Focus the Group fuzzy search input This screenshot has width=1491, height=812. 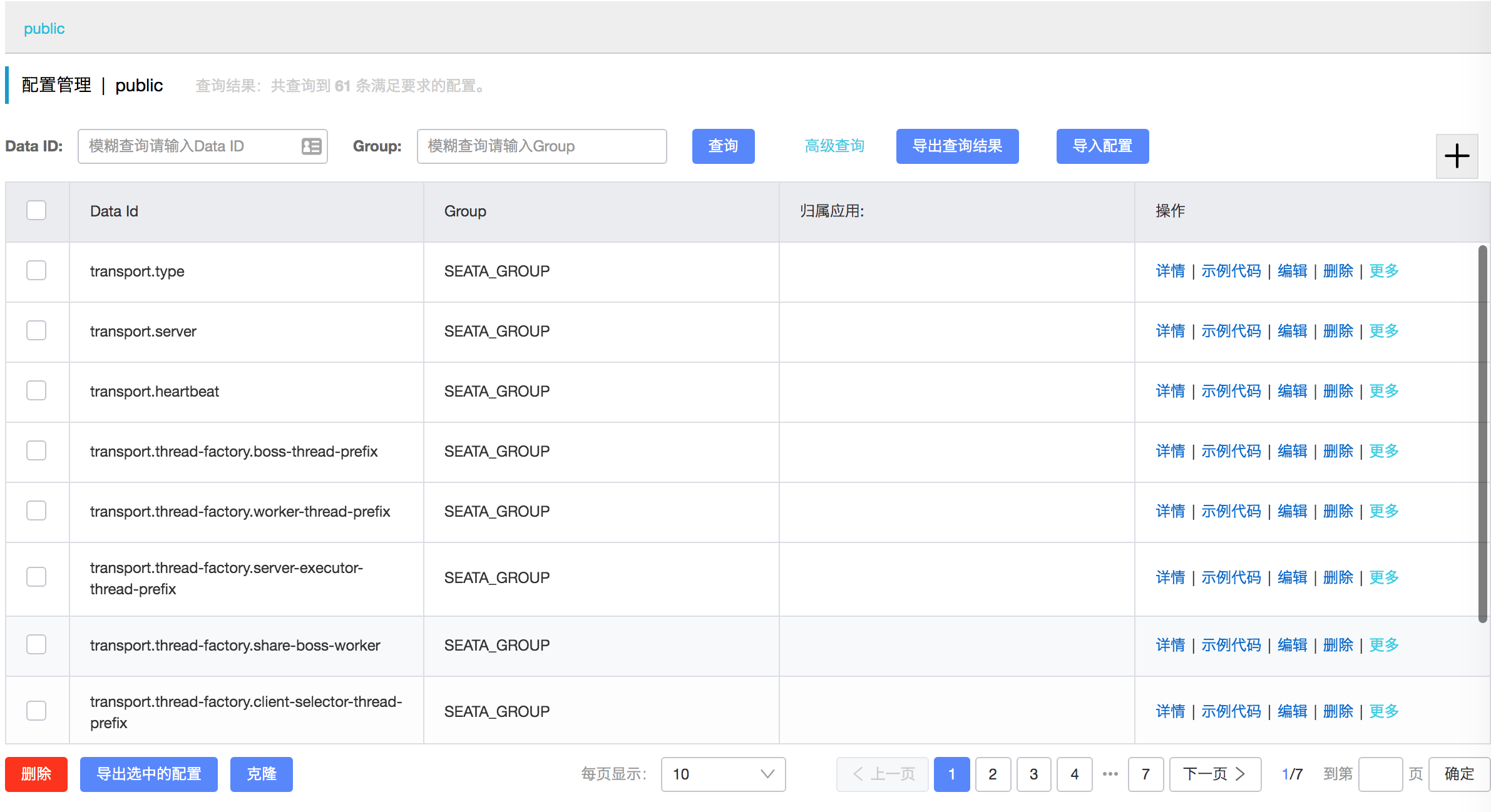click(541, 146)
